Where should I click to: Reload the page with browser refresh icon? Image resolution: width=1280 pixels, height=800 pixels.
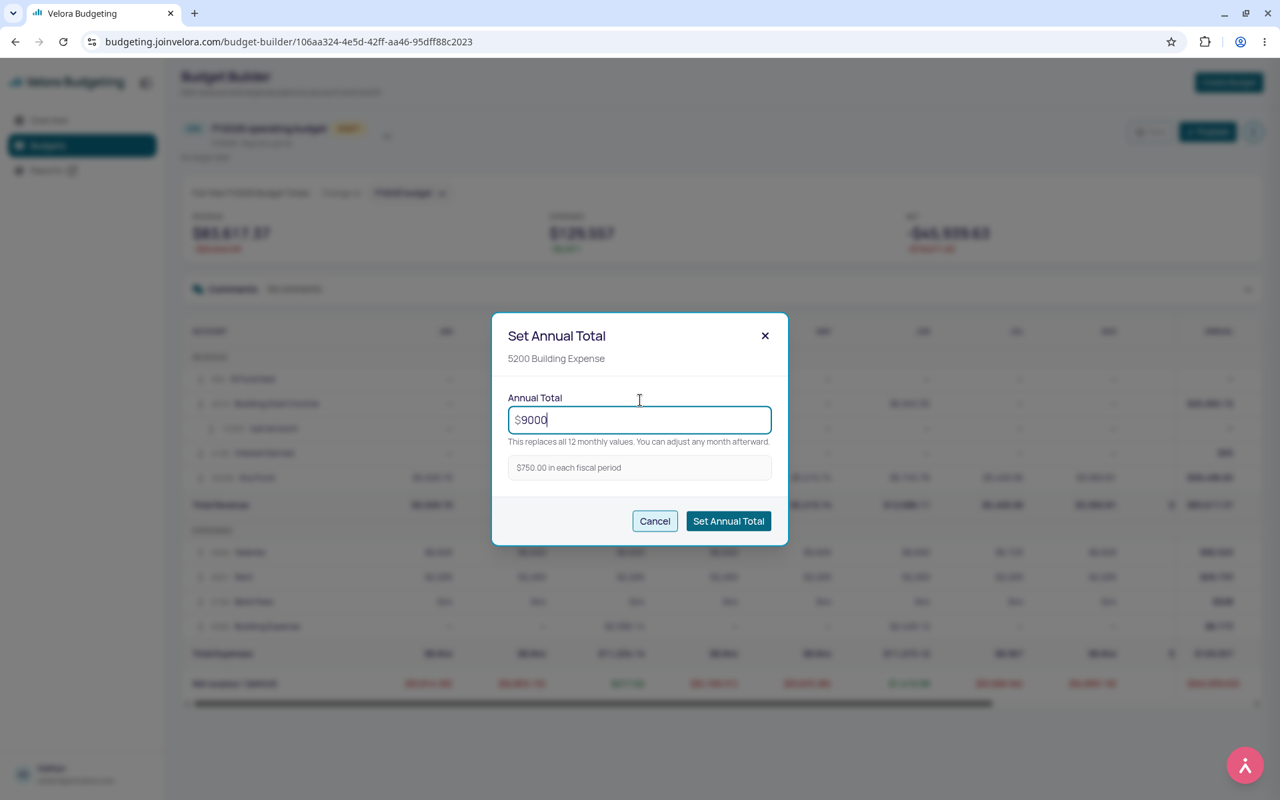[x=63, y=42]
